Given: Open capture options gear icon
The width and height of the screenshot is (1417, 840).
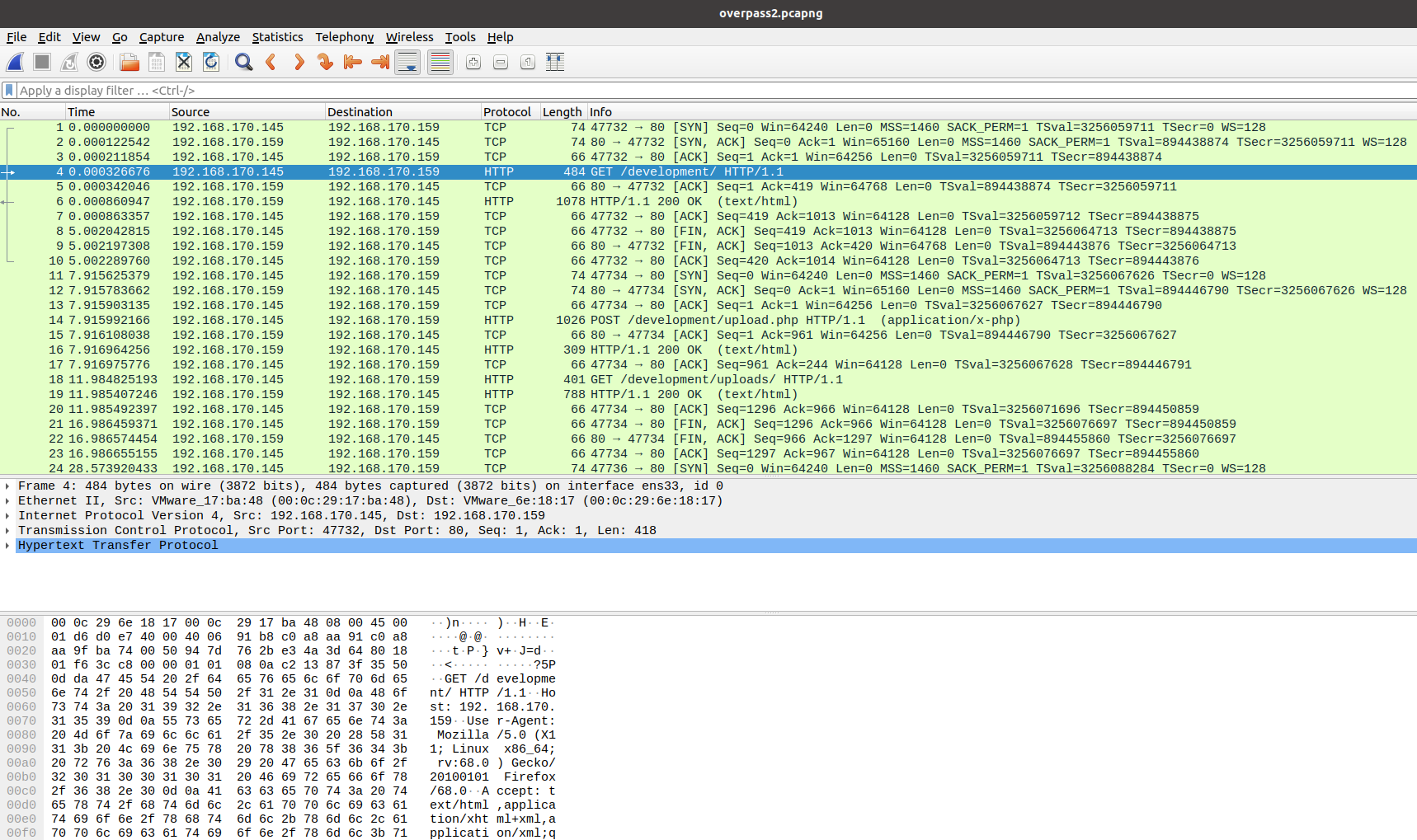Looking at the screenshot, I should [97, 62].
